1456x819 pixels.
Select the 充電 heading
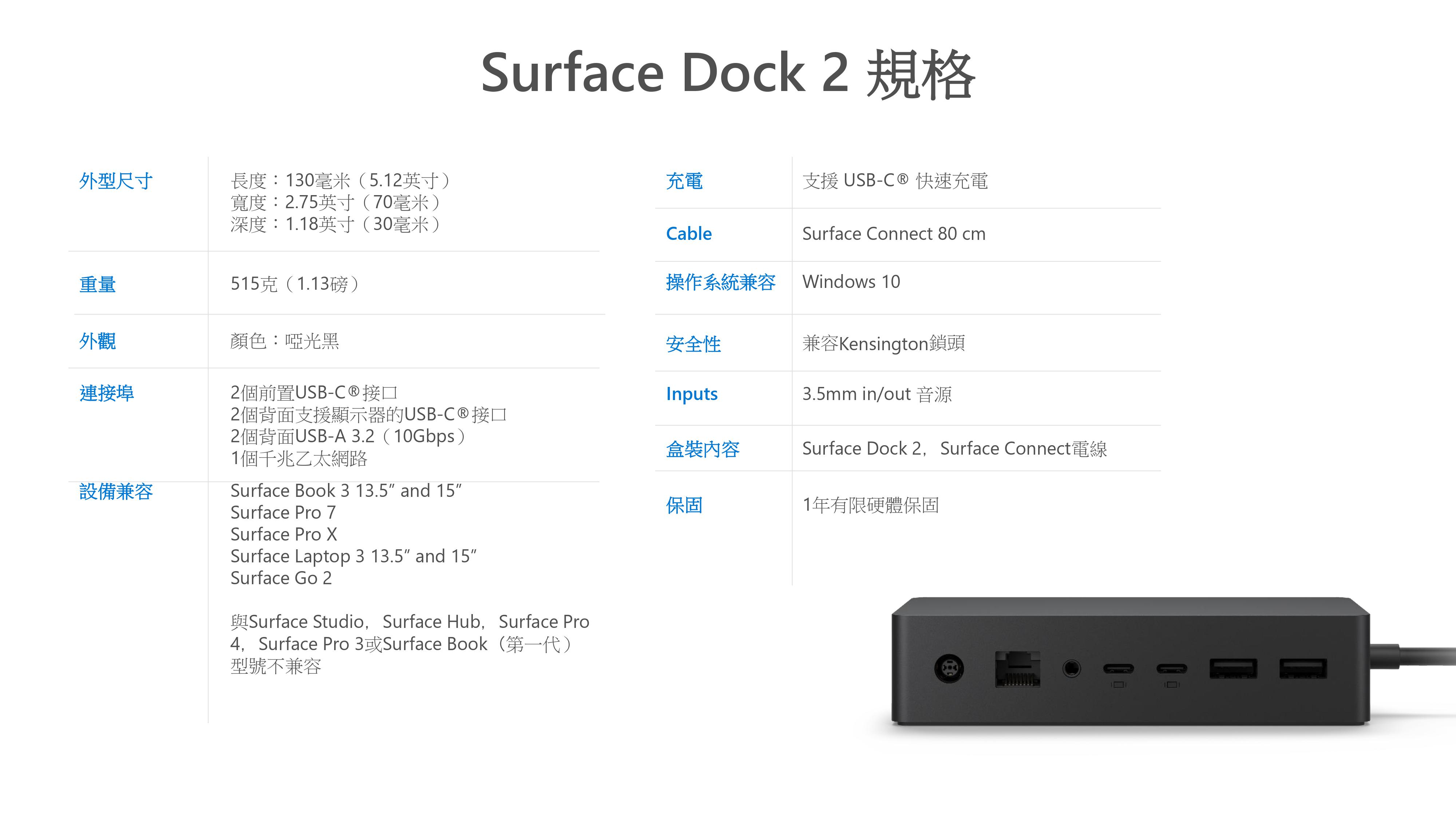click(684, 181)
